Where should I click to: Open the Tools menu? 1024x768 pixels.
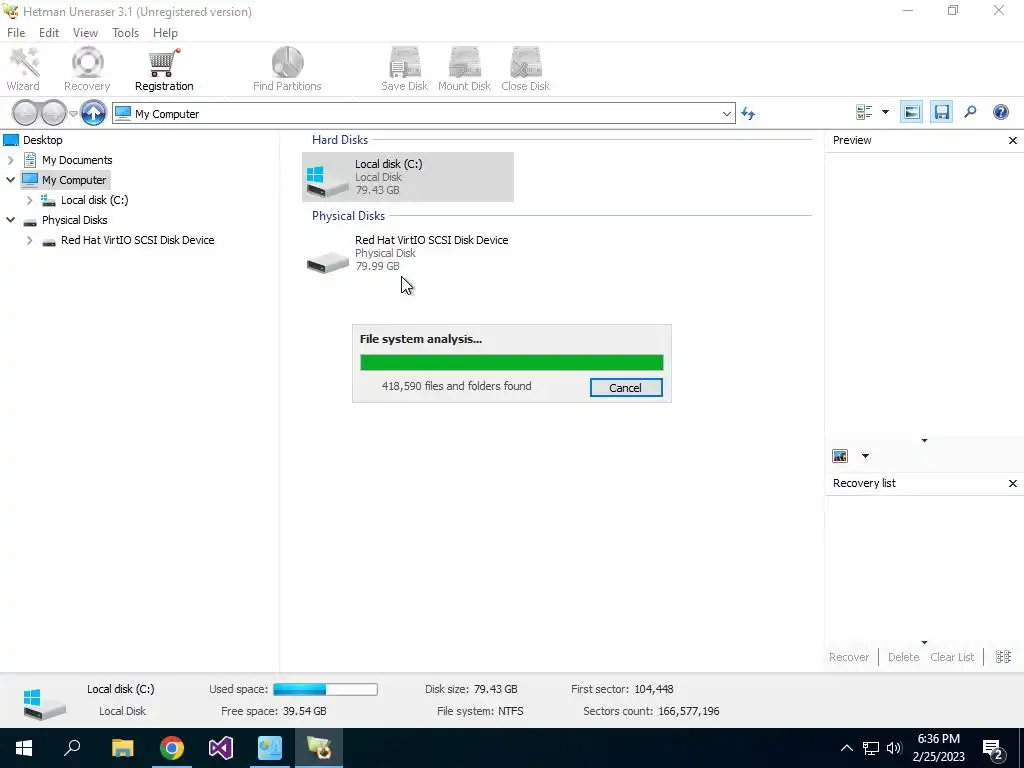125,33
